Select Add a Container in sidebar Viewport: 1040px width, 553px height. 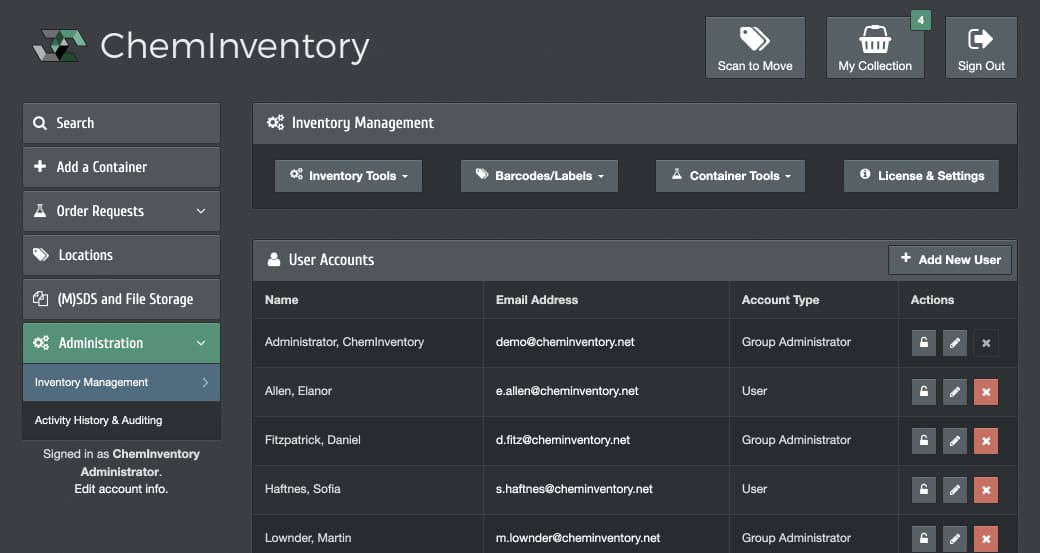(x=121, y=167)
